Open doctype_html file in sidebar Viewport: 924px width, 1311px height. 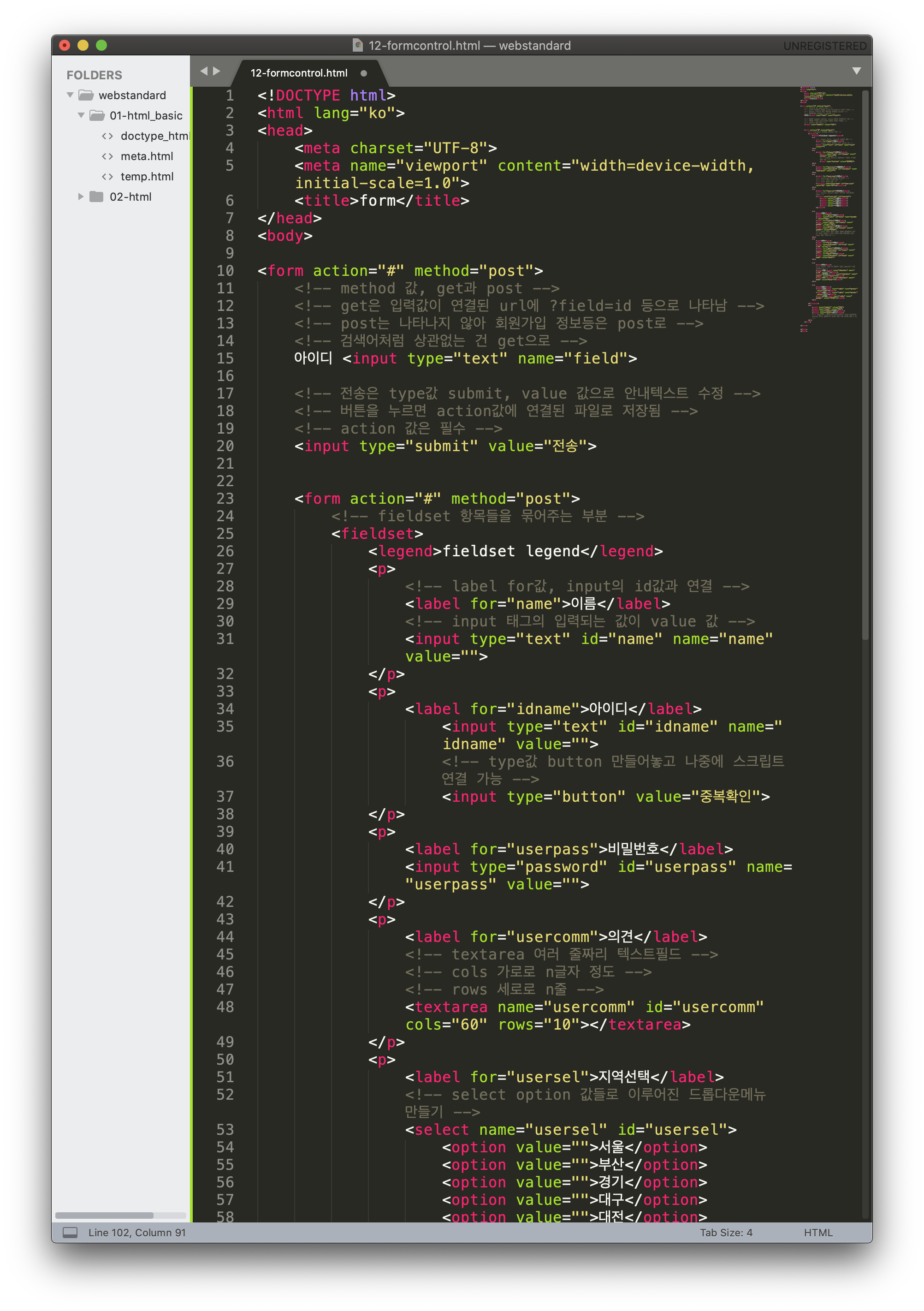pos(154,136)
